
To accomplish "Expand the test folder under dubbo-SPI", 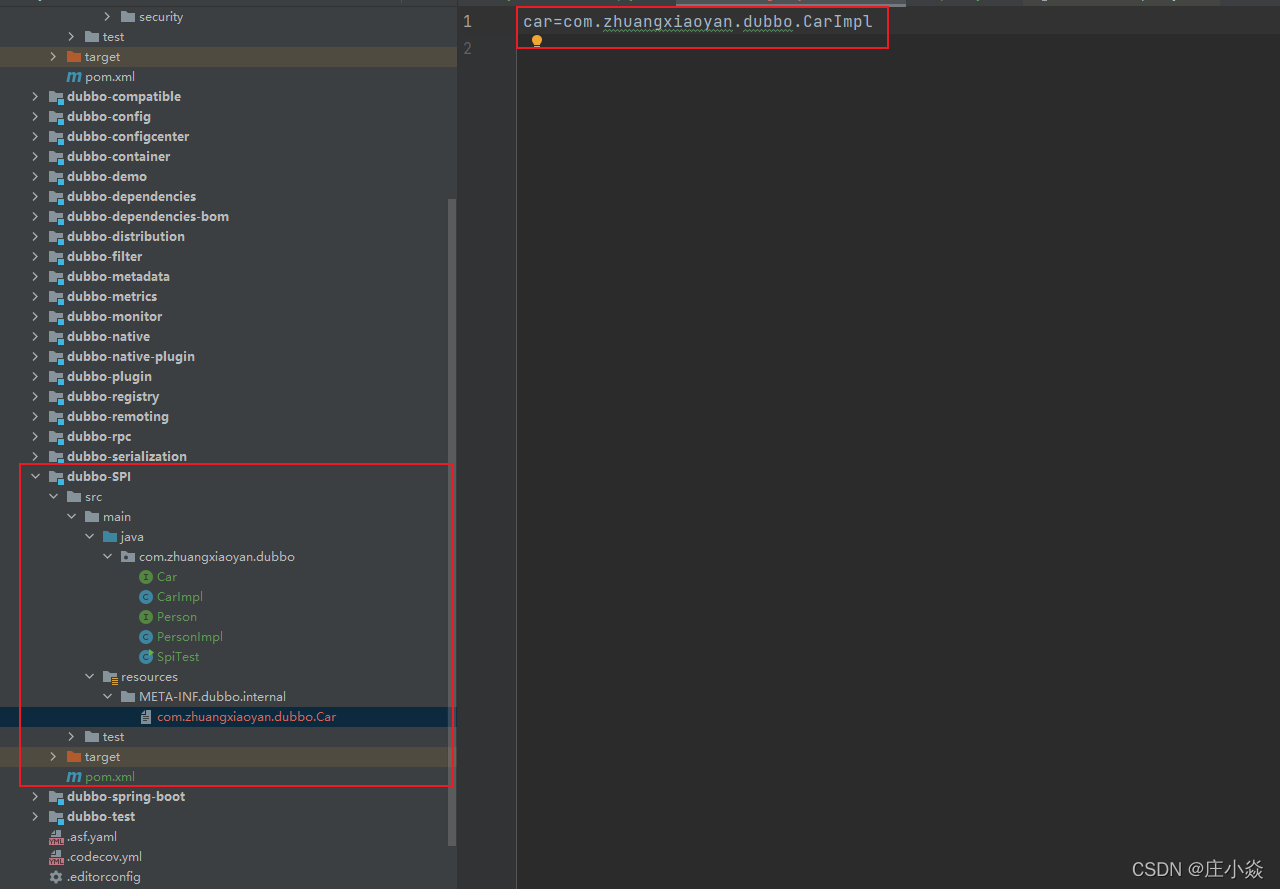I will 71,737.
